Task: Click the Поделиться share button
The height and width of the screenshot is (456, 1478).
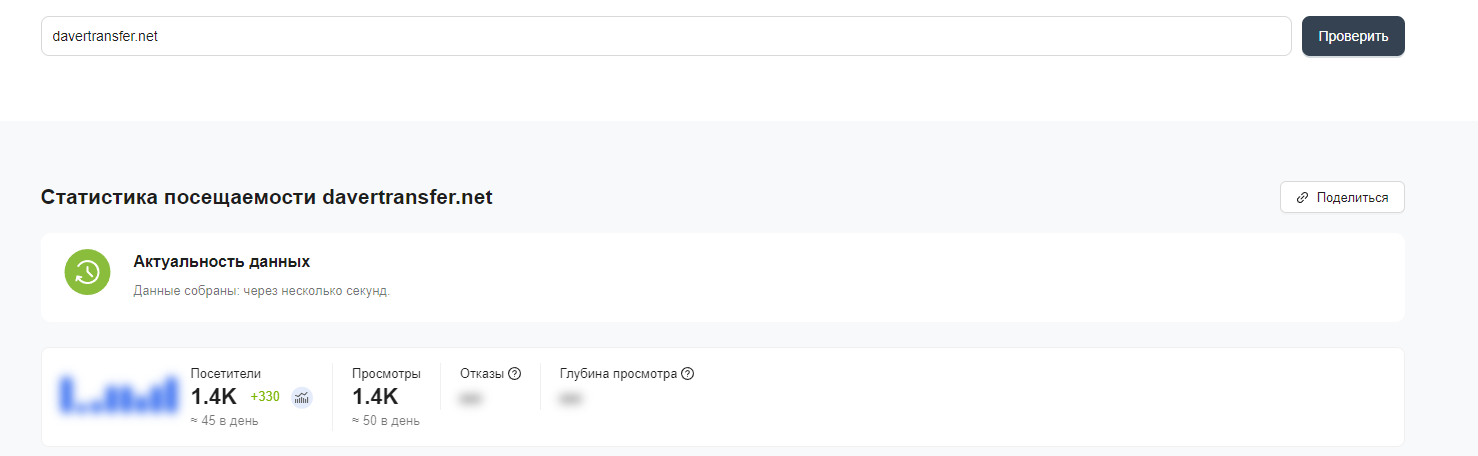Action: pos(1342,198)
